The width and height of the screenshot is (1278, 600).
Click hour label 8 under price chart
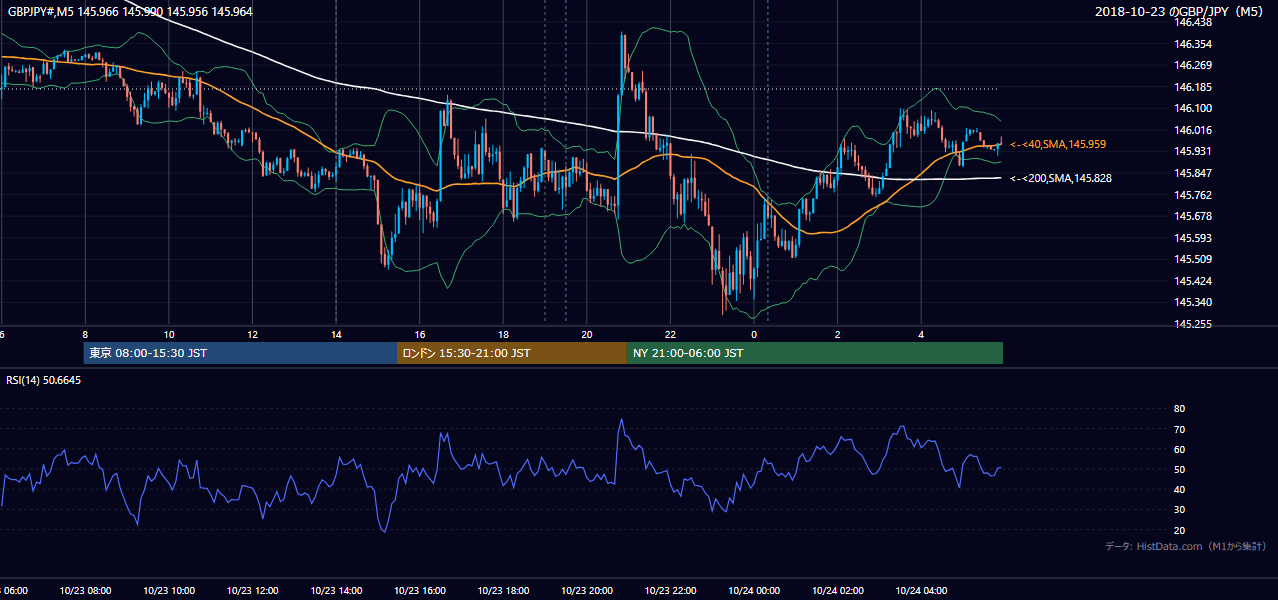(x=85, y=335)
